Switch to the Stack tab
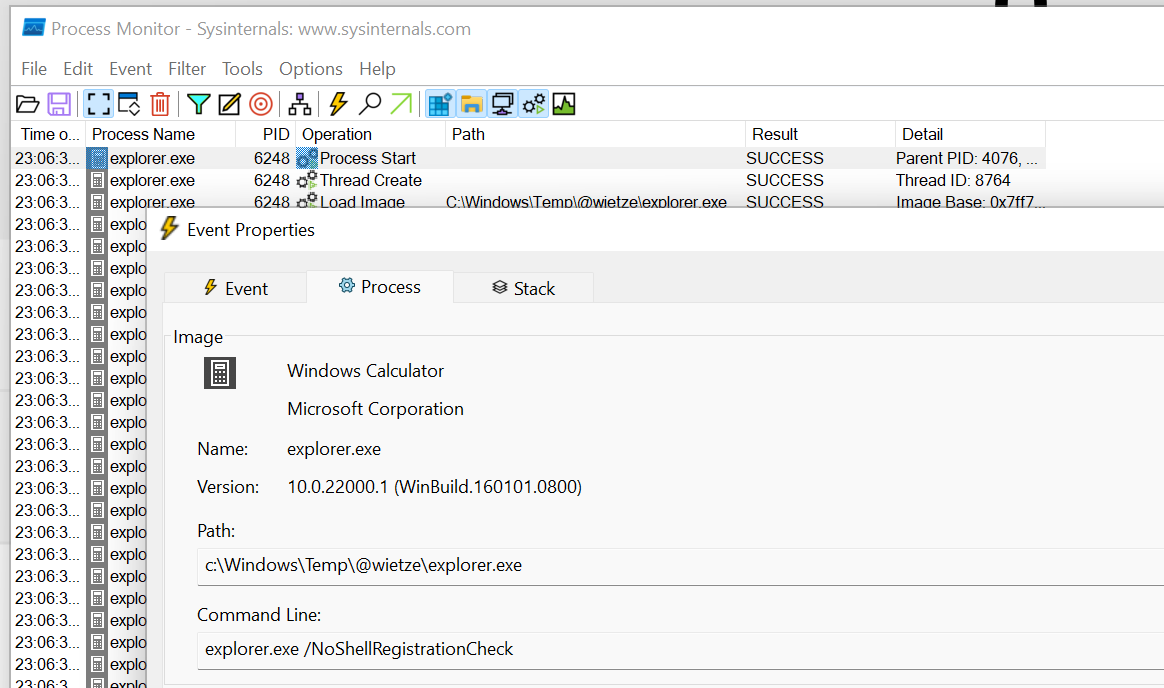 523,288
